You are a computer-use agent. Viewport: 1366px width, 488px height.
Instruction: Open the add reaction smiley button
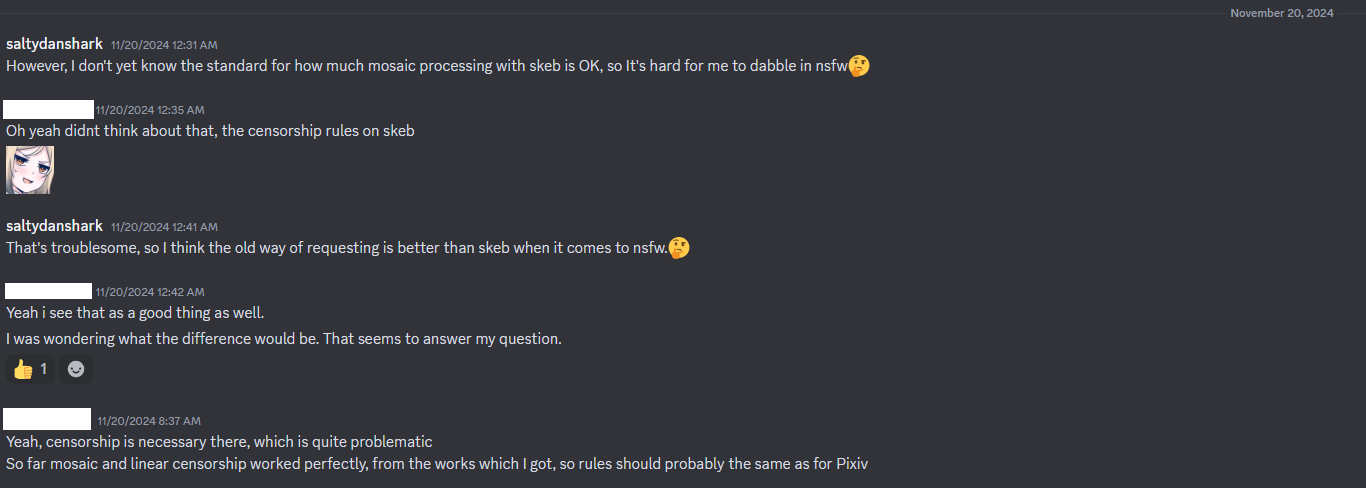click(76, 369)
